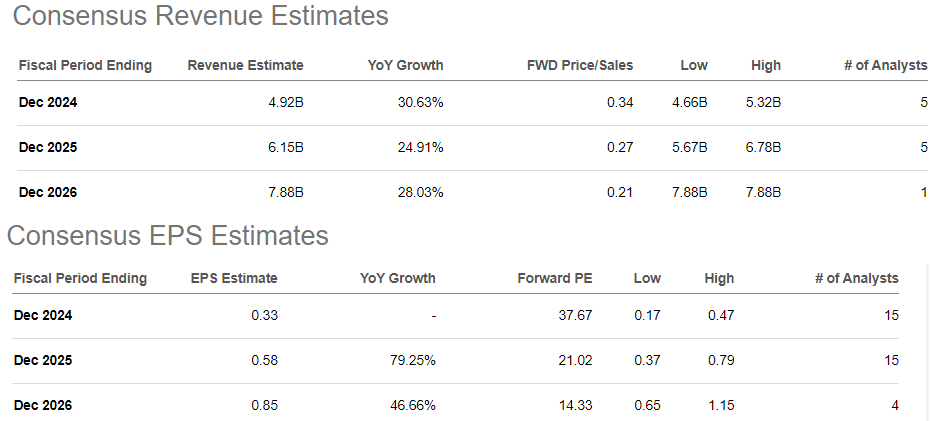This screenshot has height=421, width=932.
Task: Select the Dec 2026 row in EPS table
Action: (x=43, y=405)
